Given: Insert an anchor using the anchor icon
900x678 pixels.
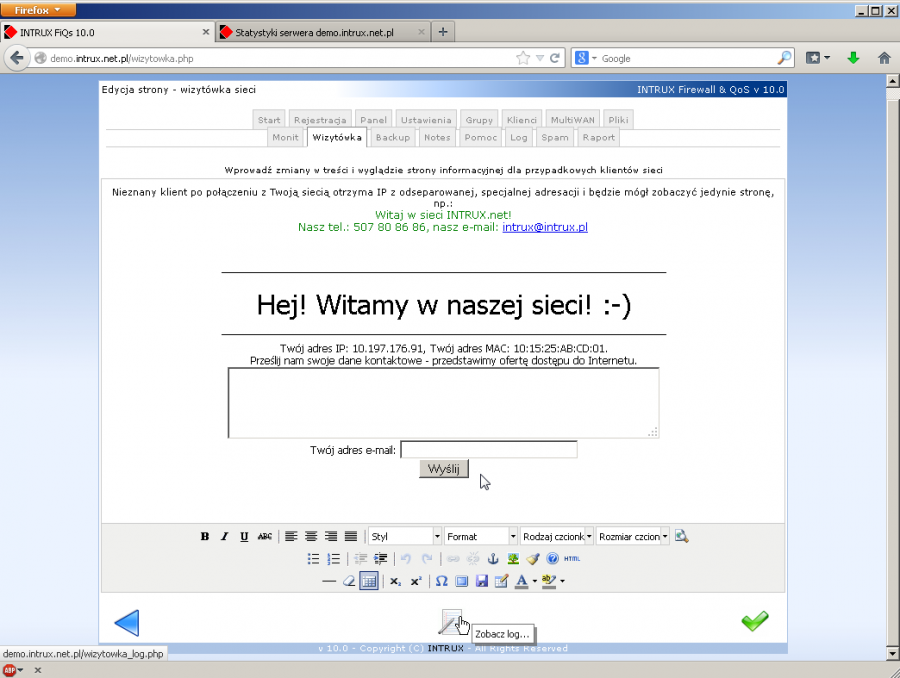Looking at the screenshot, I should [493, 559].
